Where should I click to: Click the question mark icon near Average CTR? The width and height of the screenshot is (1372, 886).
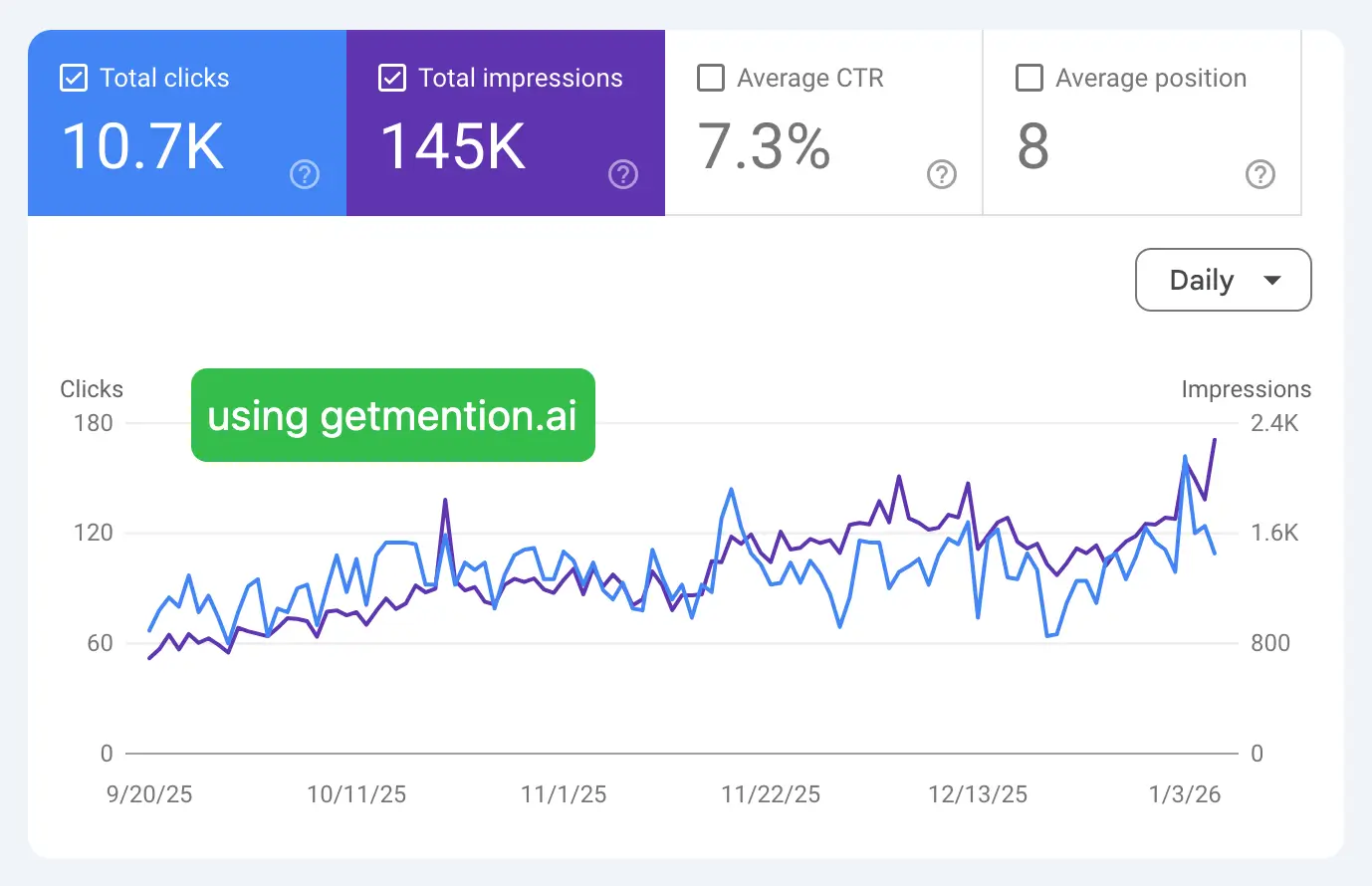pyautogui.click(x=942, y=174)
